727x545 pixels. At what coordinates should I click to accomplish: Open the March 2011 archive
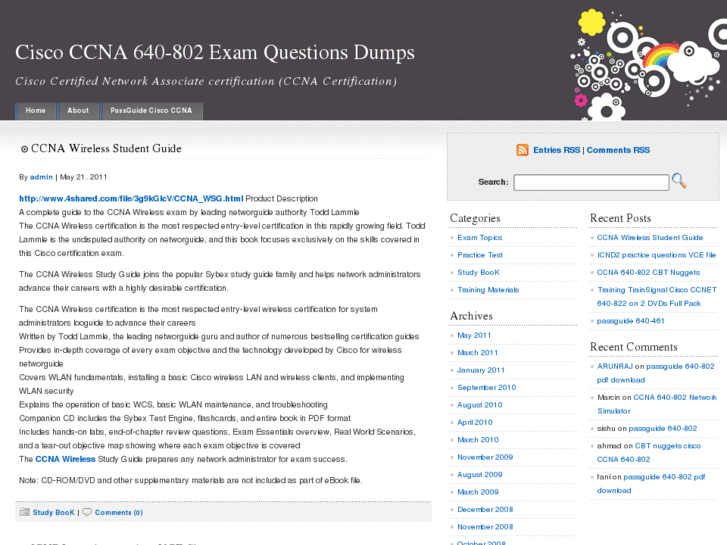pyautogui.click(x=478, y=353)
